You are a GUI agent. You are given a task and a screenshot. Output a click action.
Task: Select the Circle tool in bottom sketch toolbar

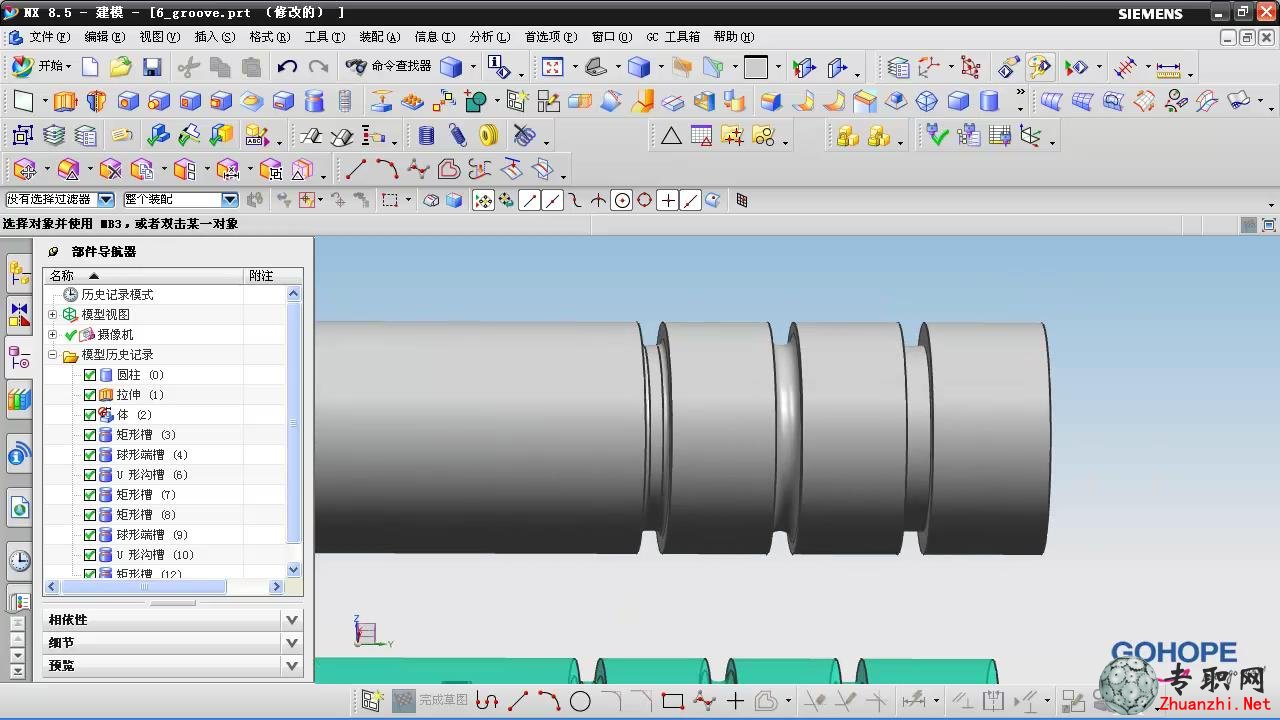point(580,701)
